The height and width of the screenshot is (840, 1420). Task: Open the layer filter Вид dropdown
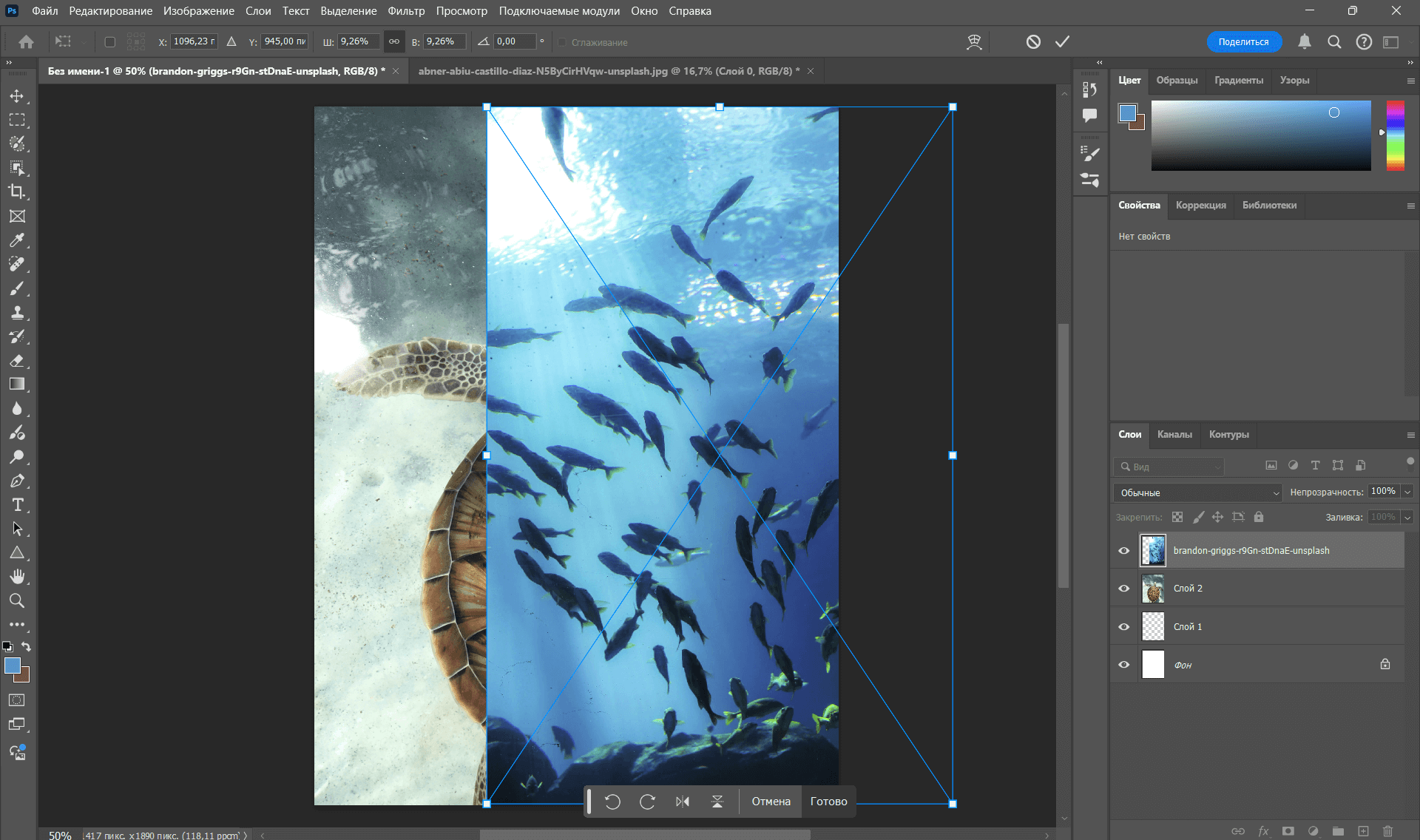point(1169,467)
